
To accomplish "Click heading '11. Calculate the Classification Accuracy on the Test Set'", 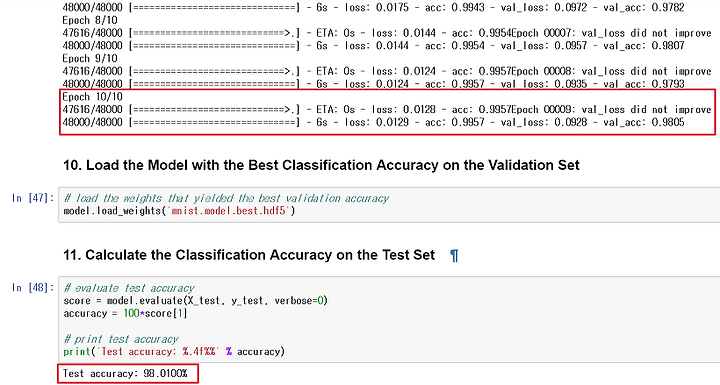I will click(249, 255).
